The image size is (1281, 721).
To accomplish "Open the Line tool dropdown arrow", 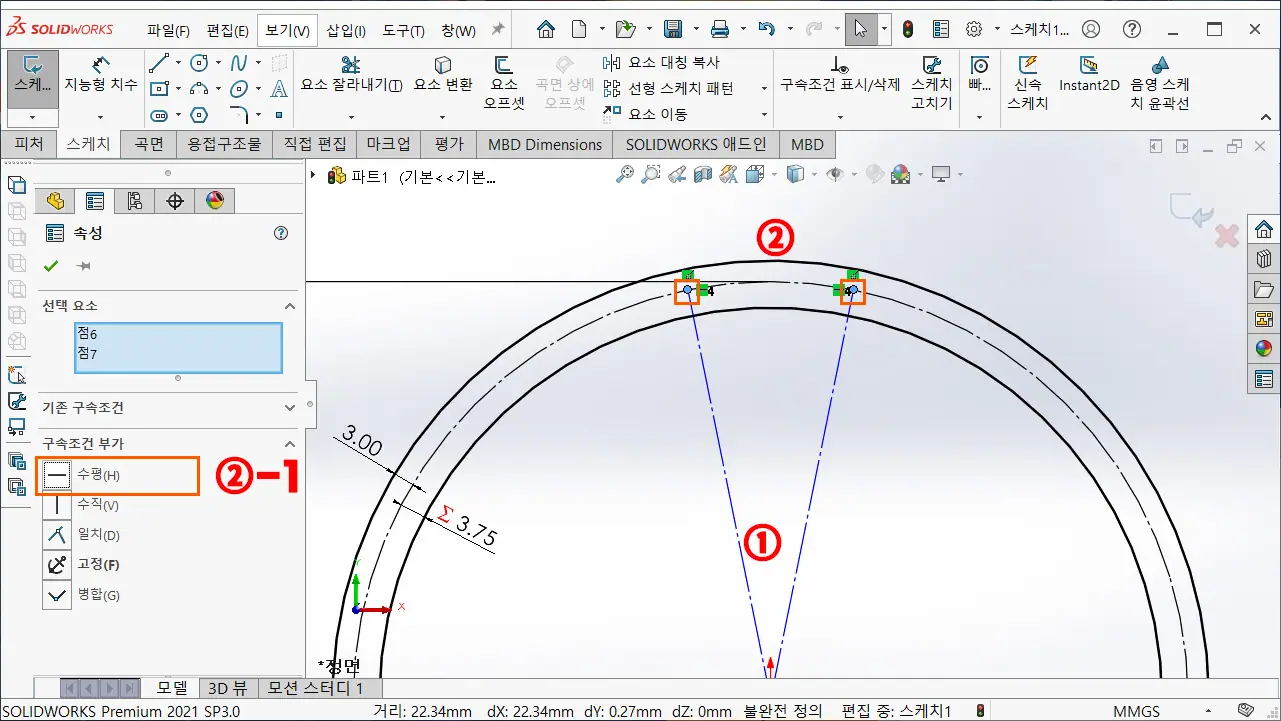I will 178,63.
